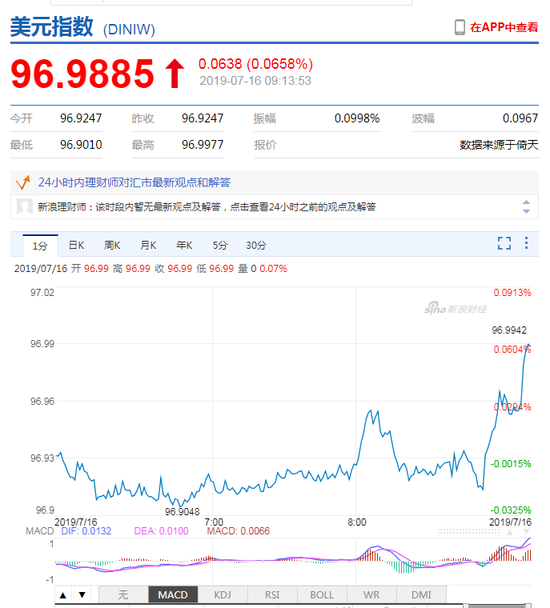
Task: Click the 最低 value 96.9010
Action: 81,145
